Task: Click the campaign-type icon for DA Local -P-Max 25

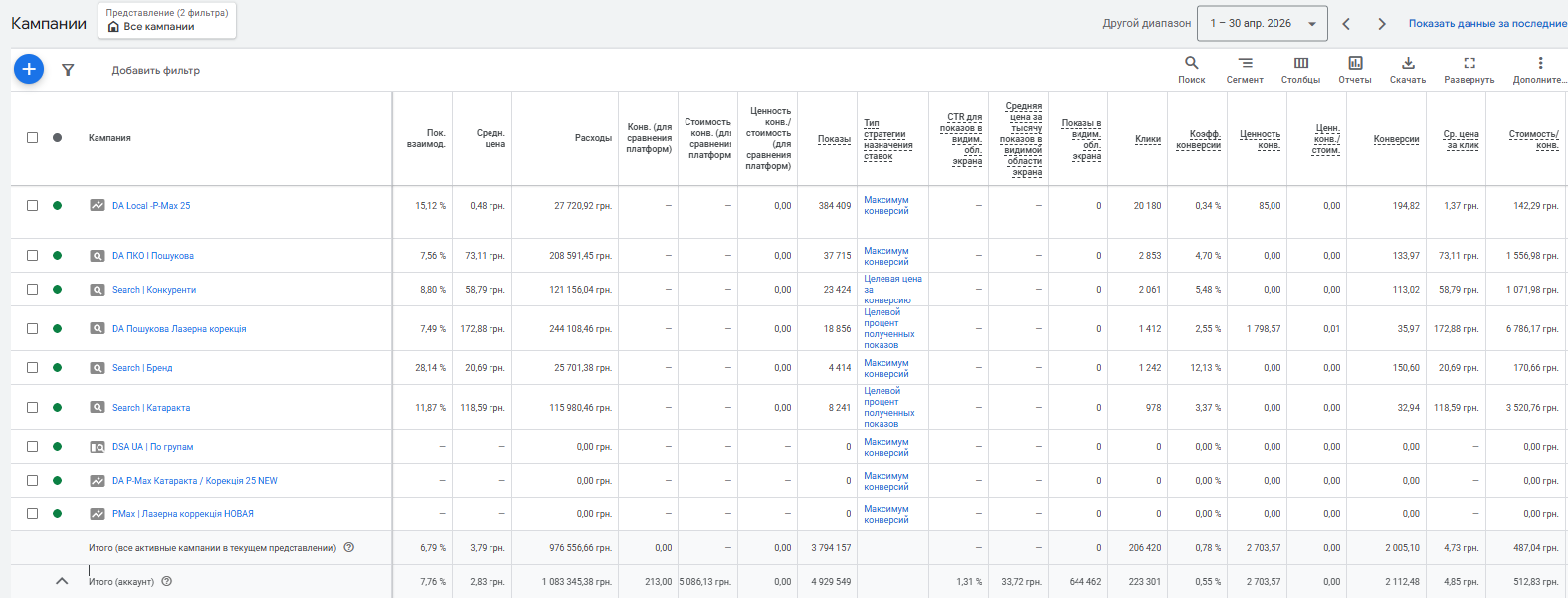Action: click(98, 205)
